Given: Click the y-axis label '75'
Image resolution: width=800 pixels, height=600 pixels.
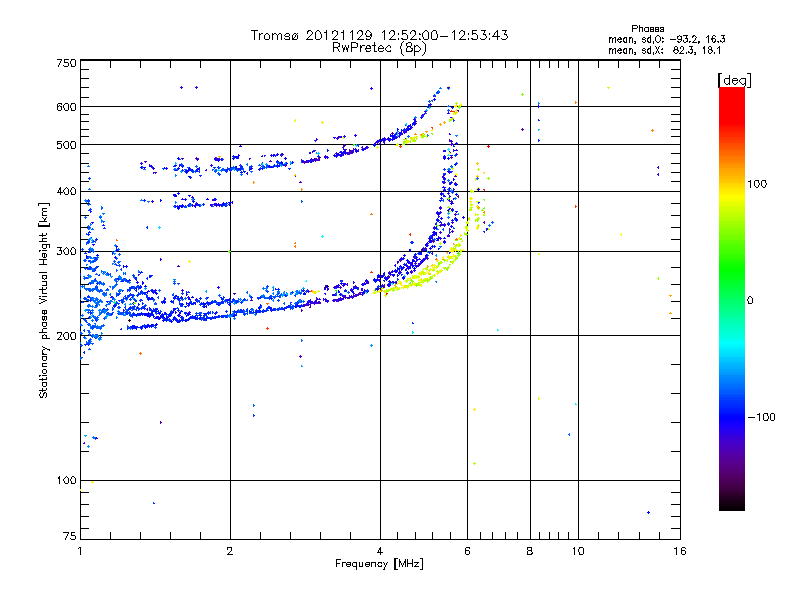Looking at the screenshot, I should tap(70, 536).
